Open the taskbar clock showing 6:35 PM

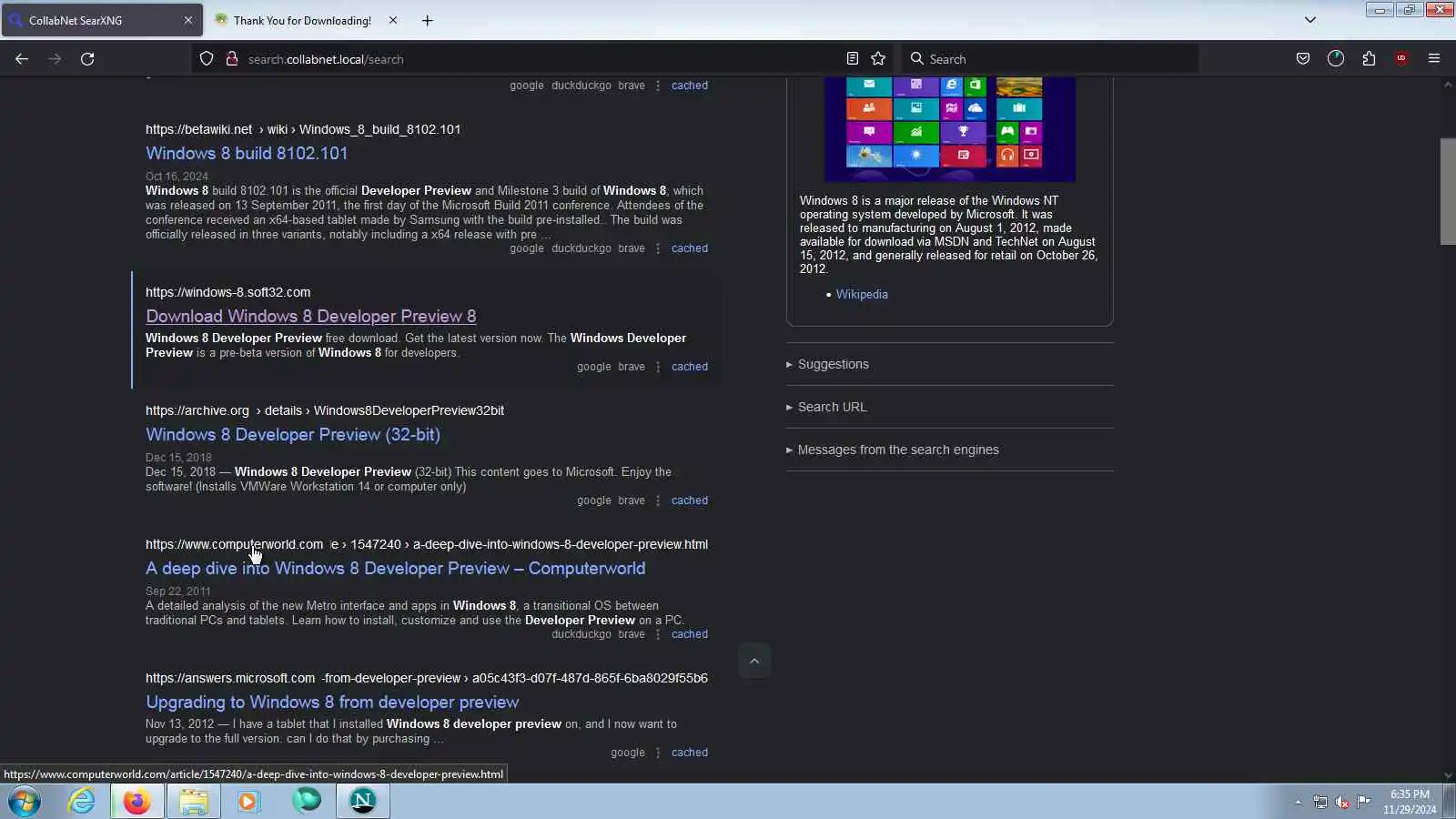(x=1410, y=802)
